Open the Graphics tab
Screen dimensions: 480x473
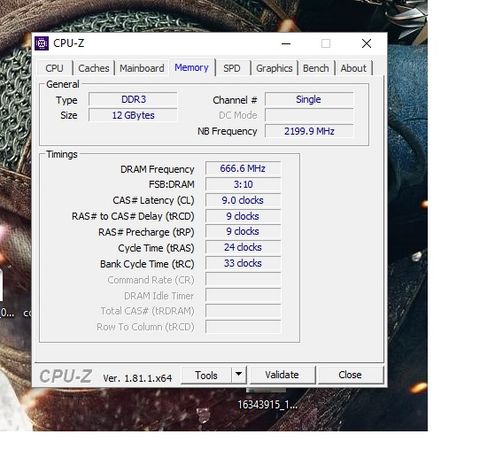tap(274, 68)
